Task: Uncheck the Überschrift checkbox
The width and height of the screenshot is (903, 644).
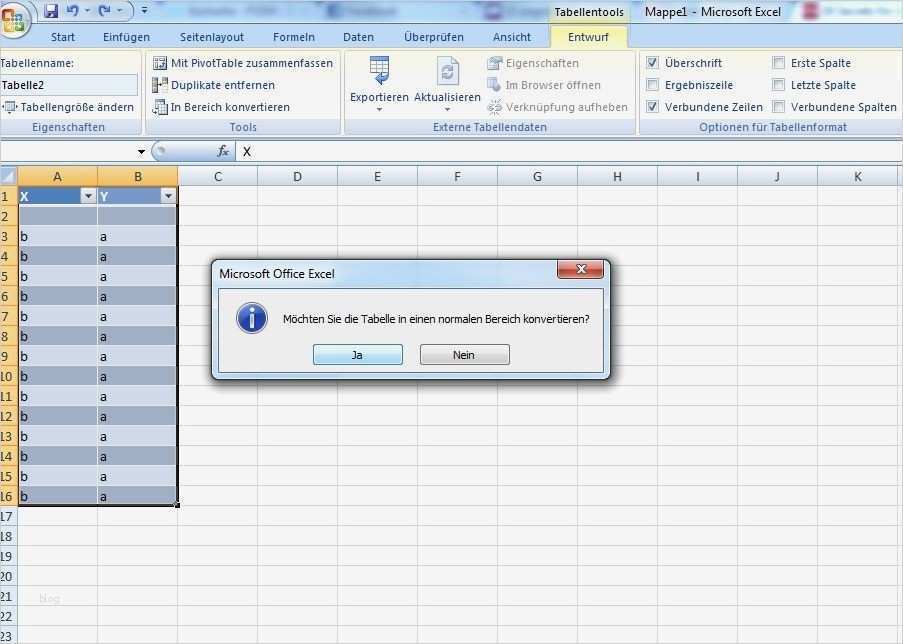Action: [653, 63]
